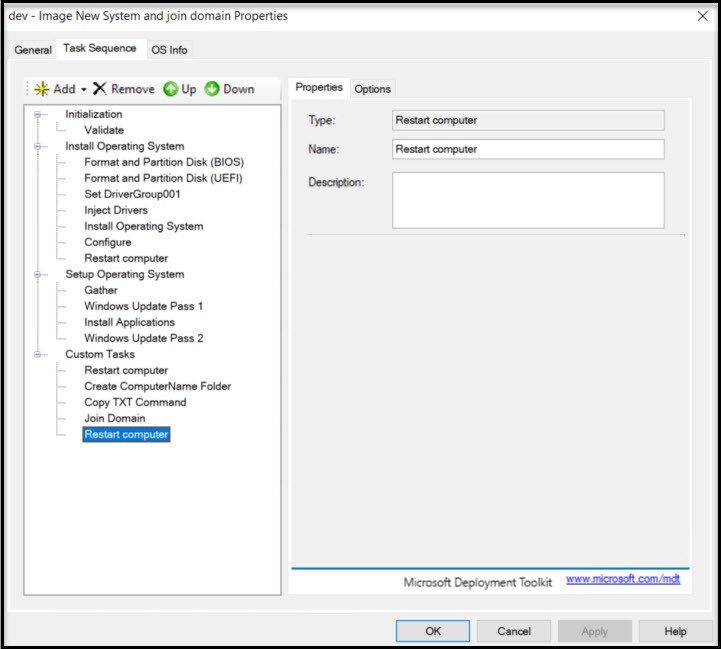721x649 pixels.
Task: Open the Options sub-tab
Action: 372,89
